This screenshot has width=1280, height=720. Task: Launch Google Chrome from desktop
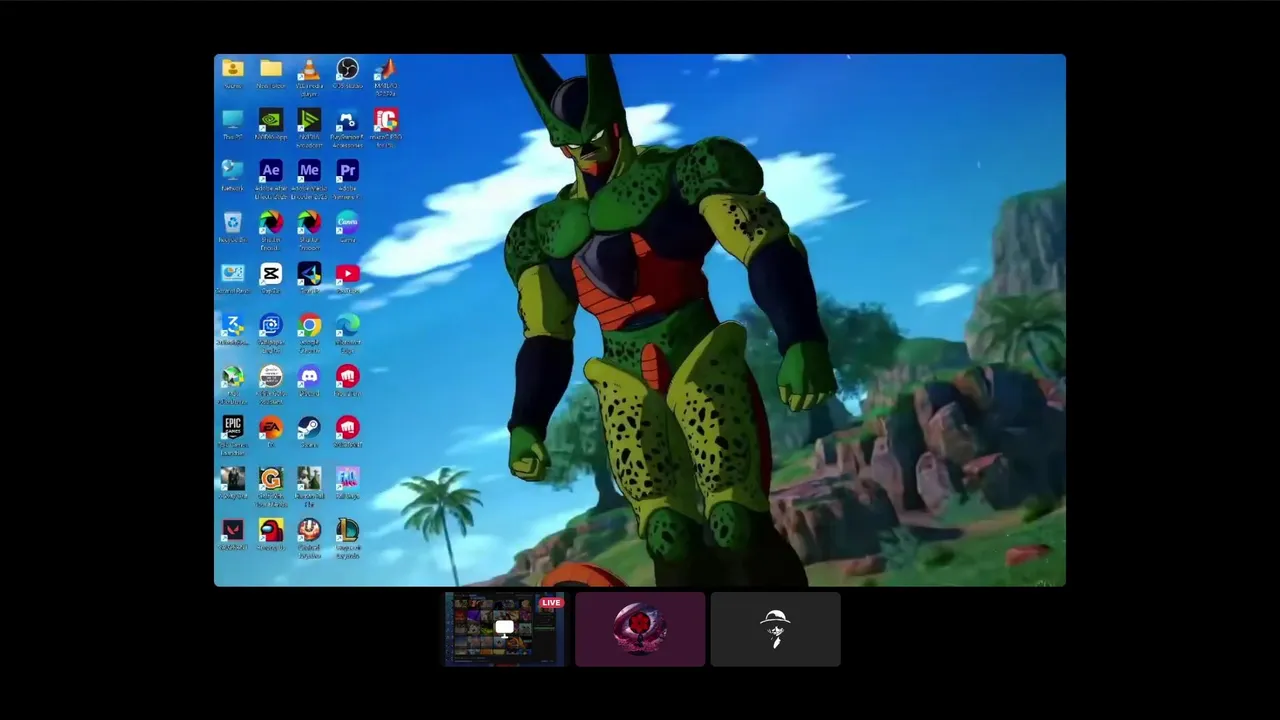pyautogui.click(x=309, y=332)
